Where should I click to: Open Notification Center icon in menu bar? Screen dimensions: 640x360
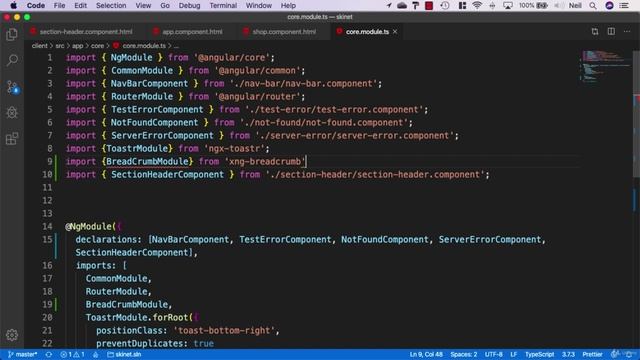pyautogui.click(x=624, y=5)
